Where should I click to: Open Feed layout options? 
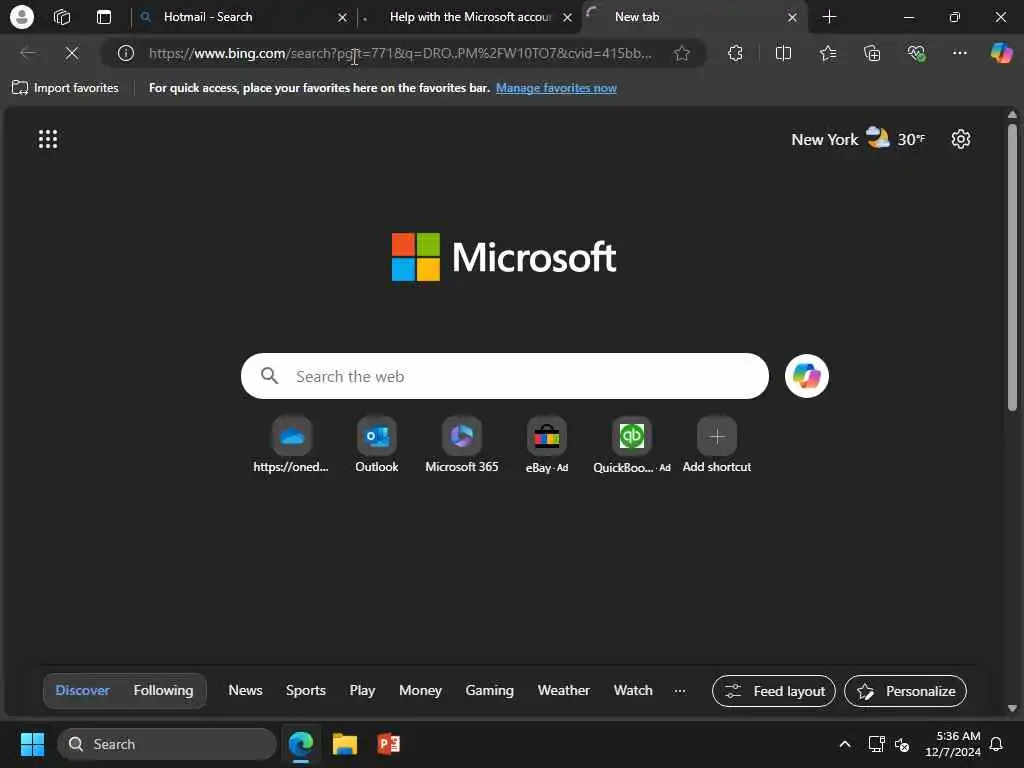coord(774,691)
